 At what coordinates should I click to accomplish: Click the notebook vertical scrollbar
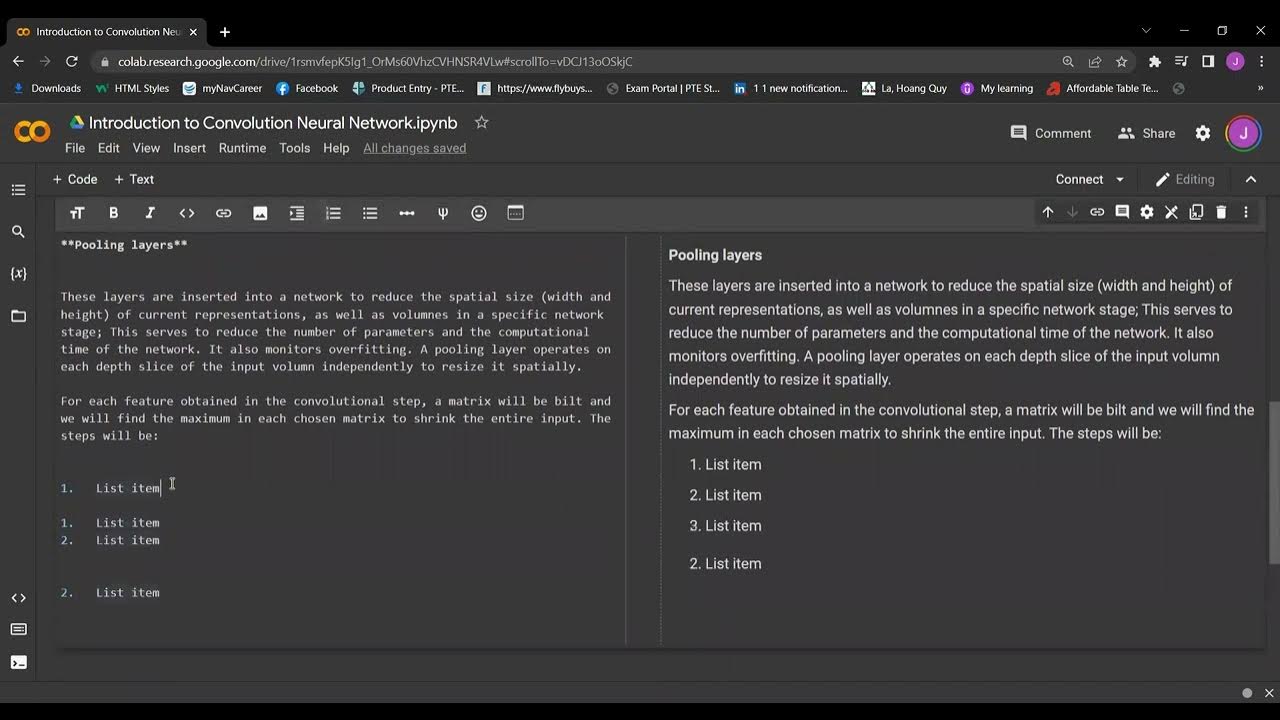[x=1273, y=483]
